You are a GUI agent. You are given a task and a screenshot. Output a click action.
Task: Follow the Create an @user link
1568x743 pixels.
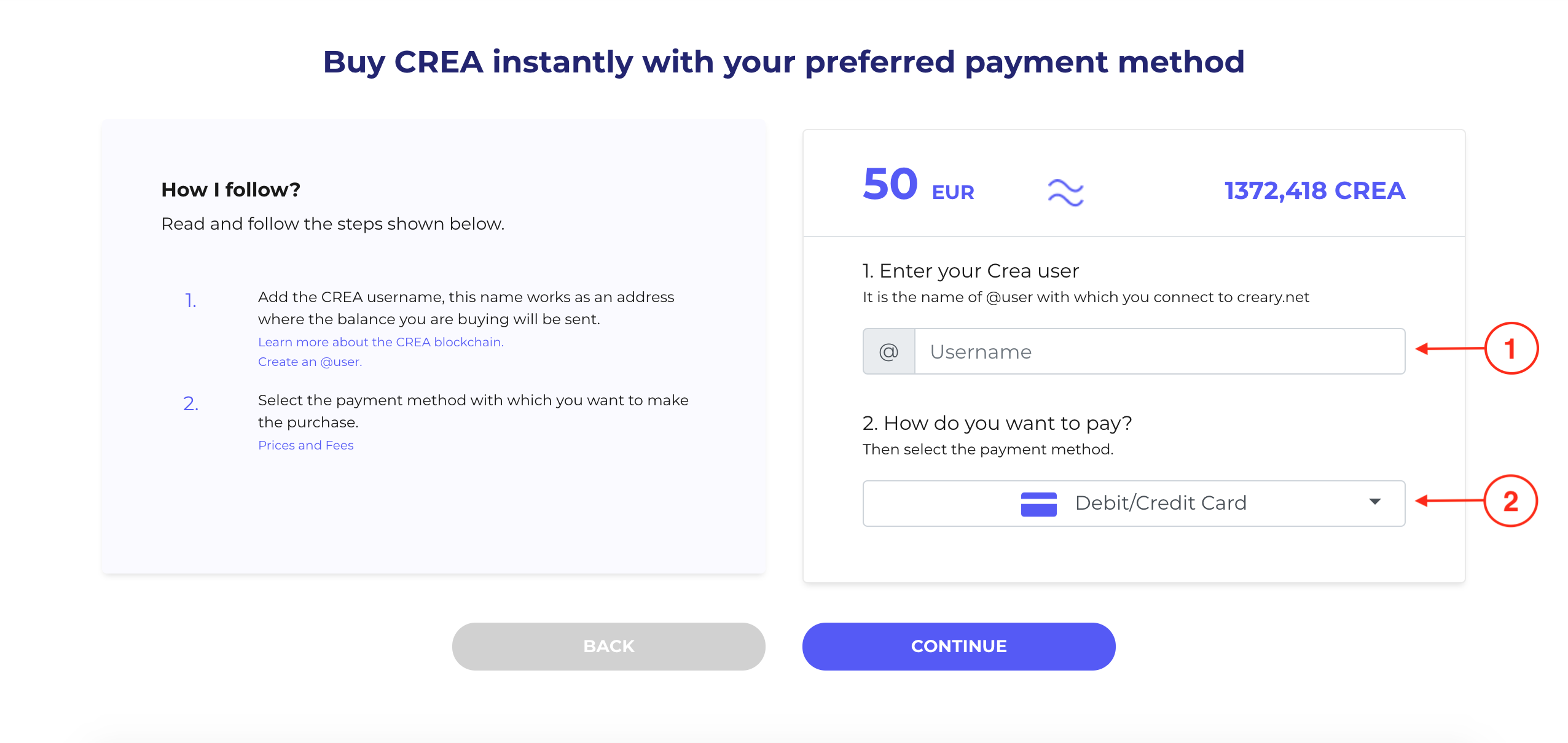pos(310,362)
